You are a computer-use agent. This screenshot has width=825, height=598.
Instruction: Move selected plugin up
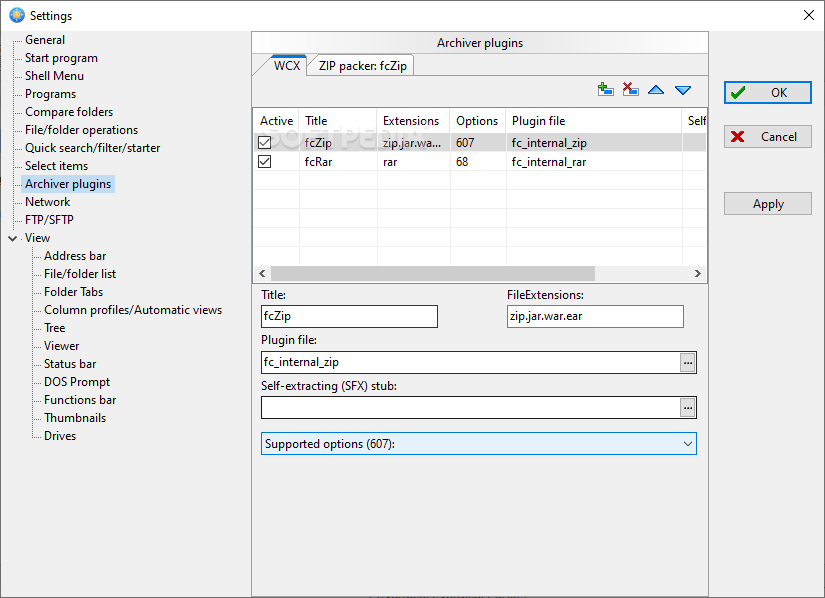pos(656,90)
